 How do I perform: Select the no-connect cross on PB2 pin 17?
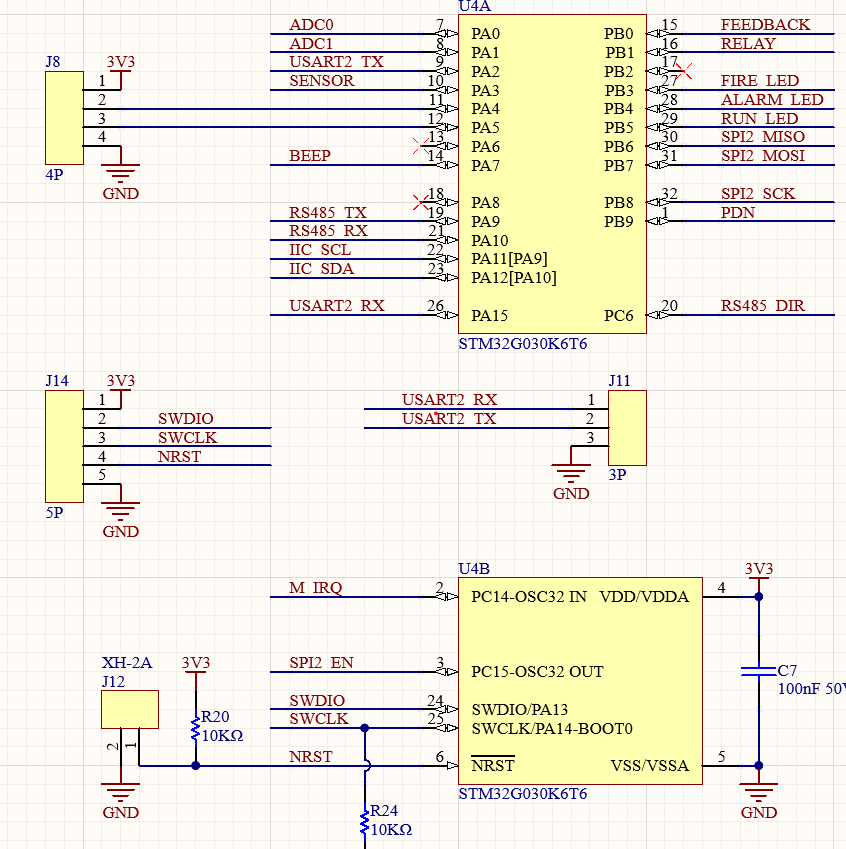point(684,71)
